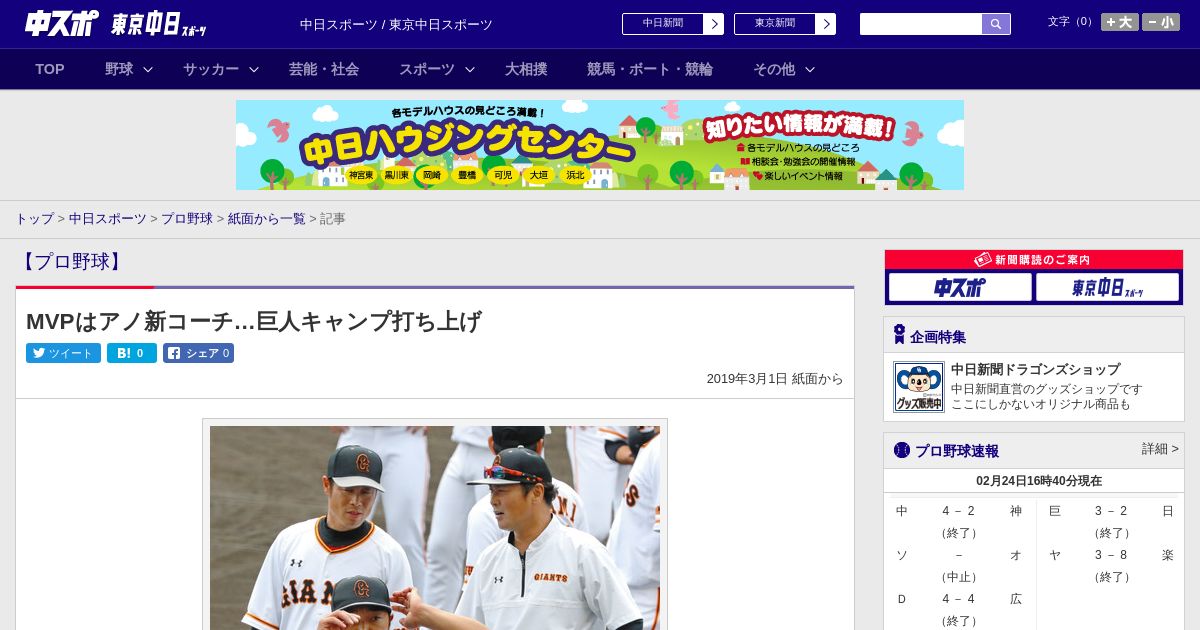The height and width of the screenshot is (630, 1200).
Task: Click 中日スポーツ / 東京中日スポーツ header text
Action: (x=396, y=24)
